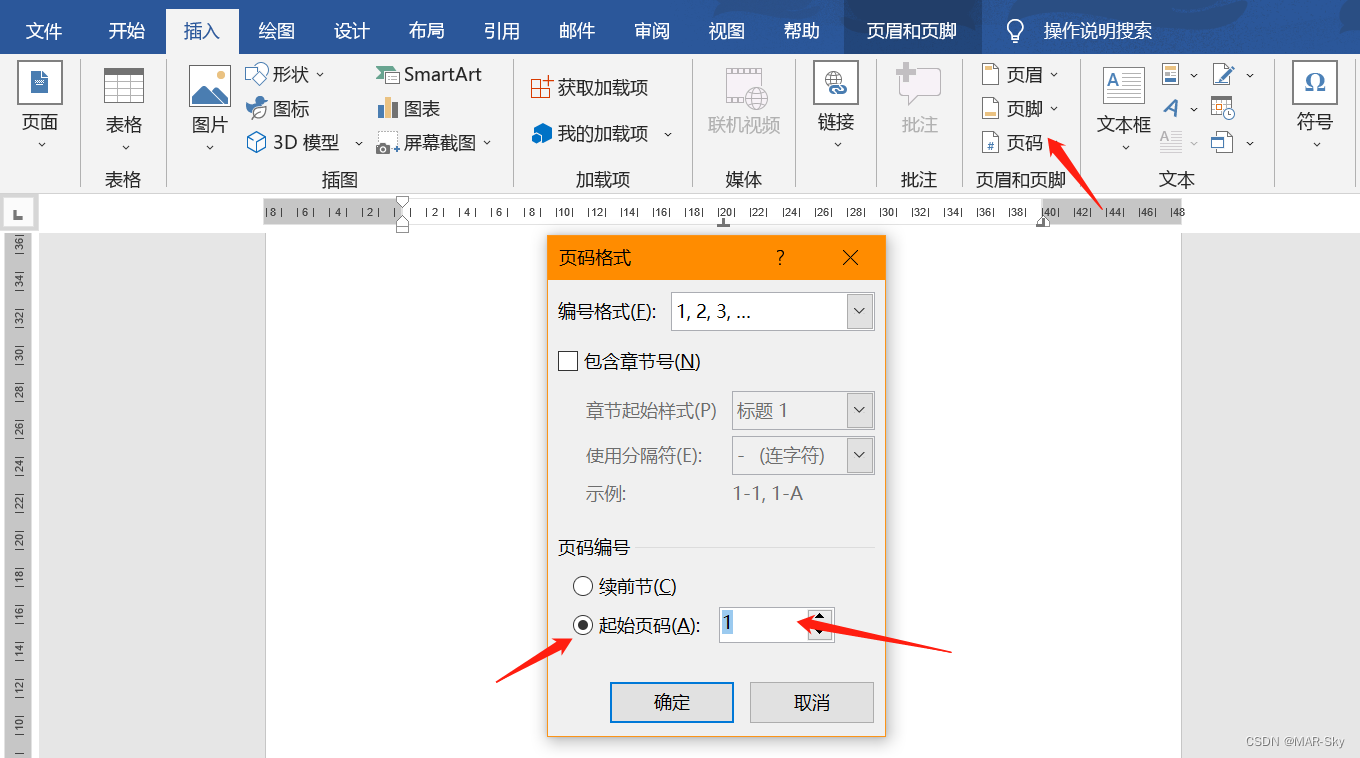Viewport: 1360px width, 758px height.
Task: Click the 屏幕截图 (Screenshot) button
Action: click(433, 143)
